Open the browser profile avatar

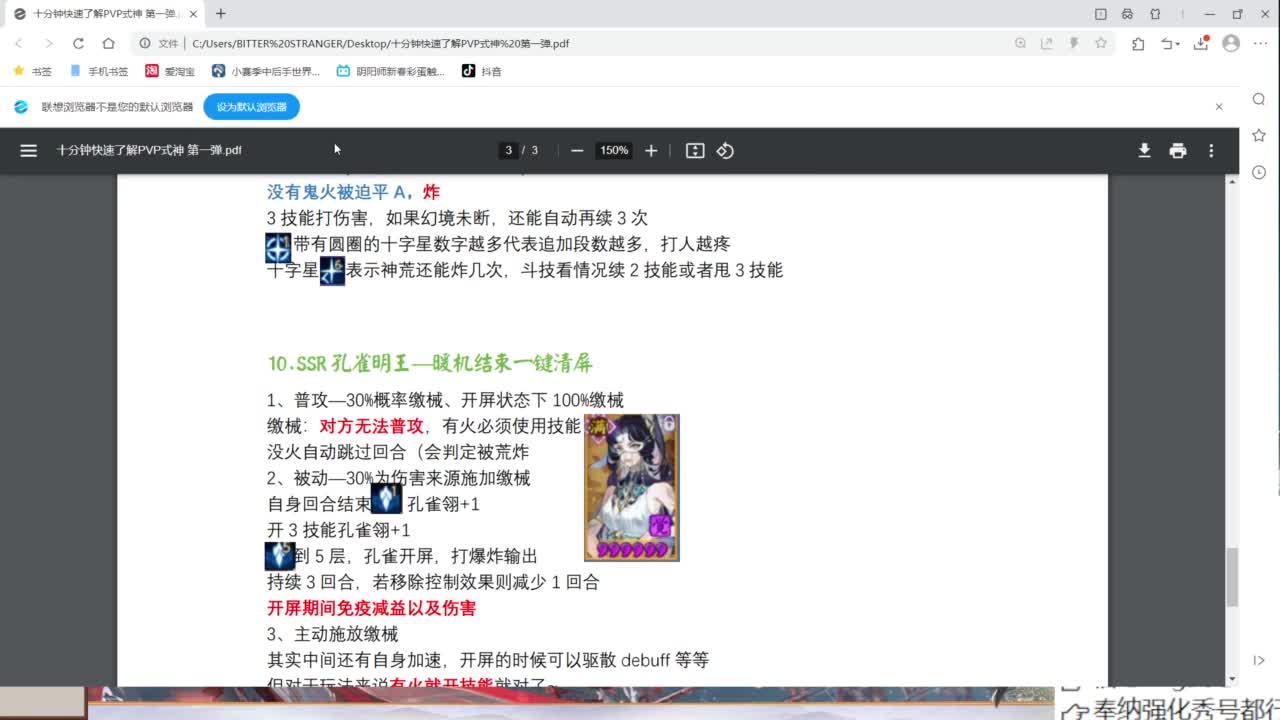[x=1232, y=44]
